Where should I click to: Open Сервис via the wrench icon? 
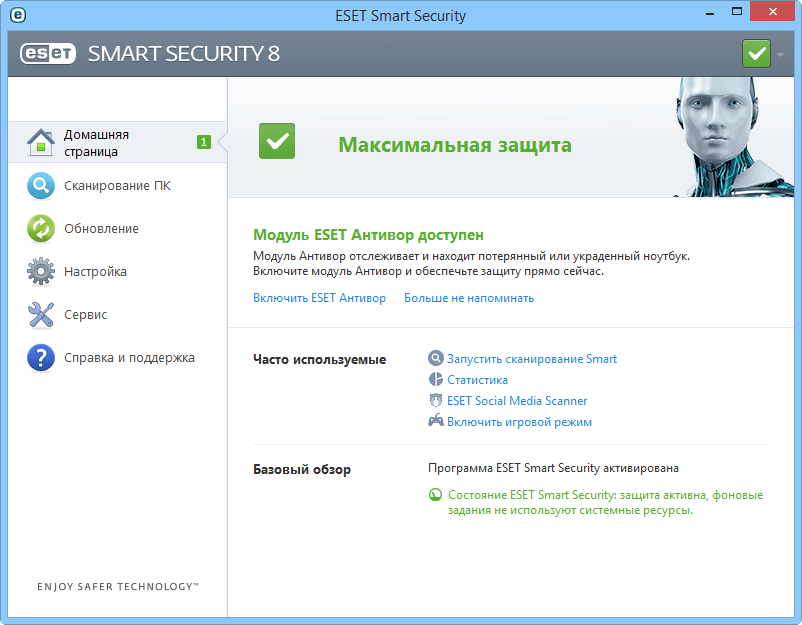point(40,314)
